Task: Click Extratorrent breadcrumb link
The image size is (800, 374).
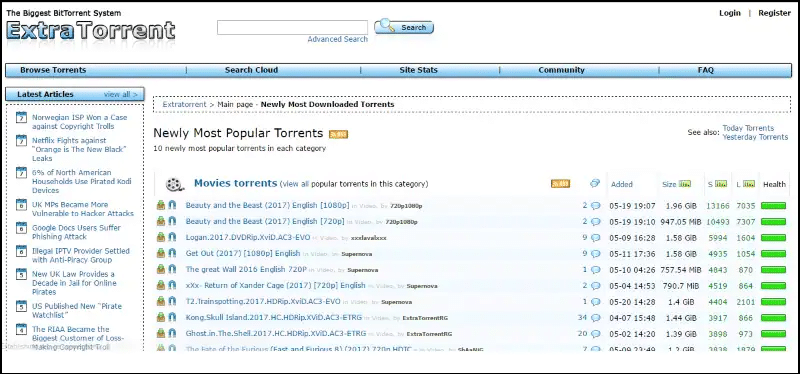Action: (184, 105)
